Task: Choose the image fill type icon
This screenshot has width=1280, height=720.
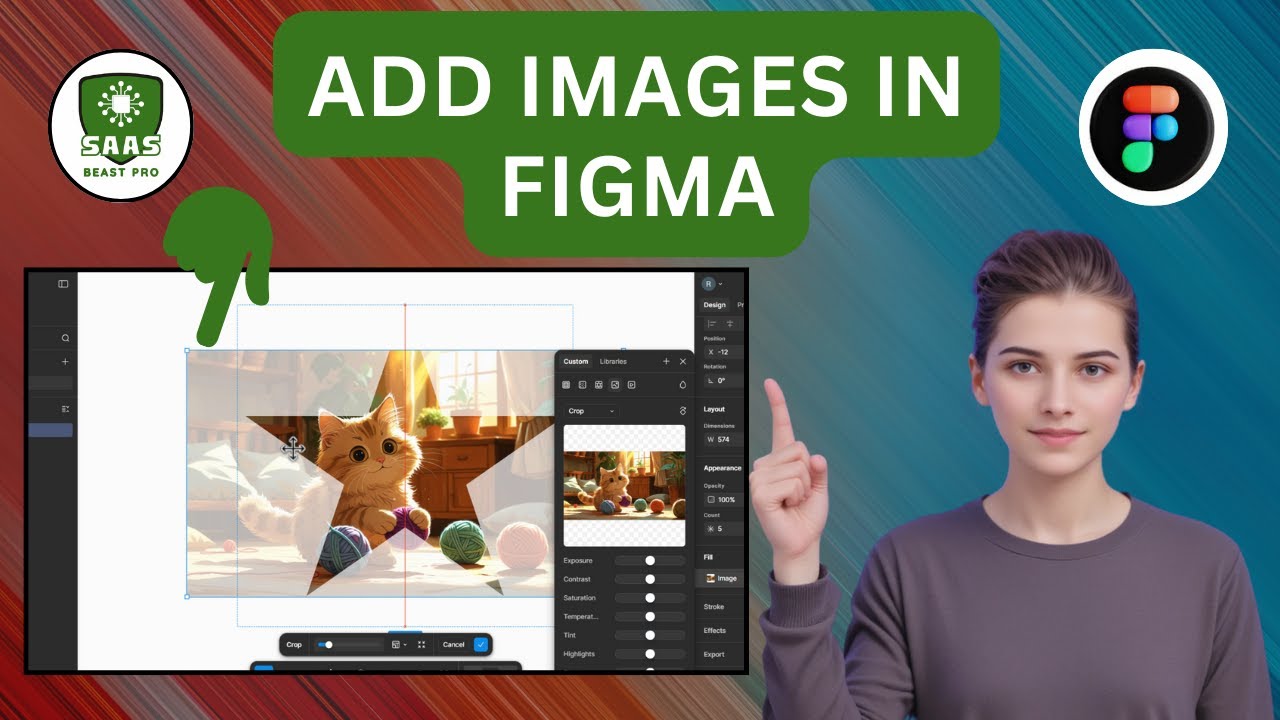Action: (615, 384)
